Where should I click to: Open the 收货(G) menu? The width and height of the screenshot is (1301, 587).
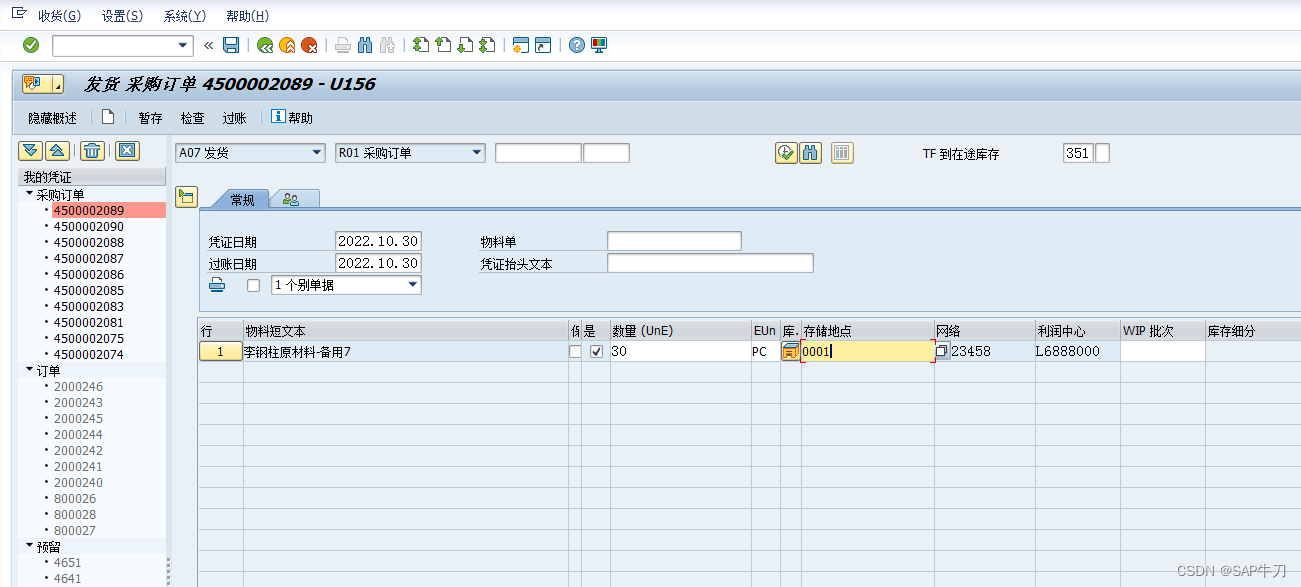59,16
